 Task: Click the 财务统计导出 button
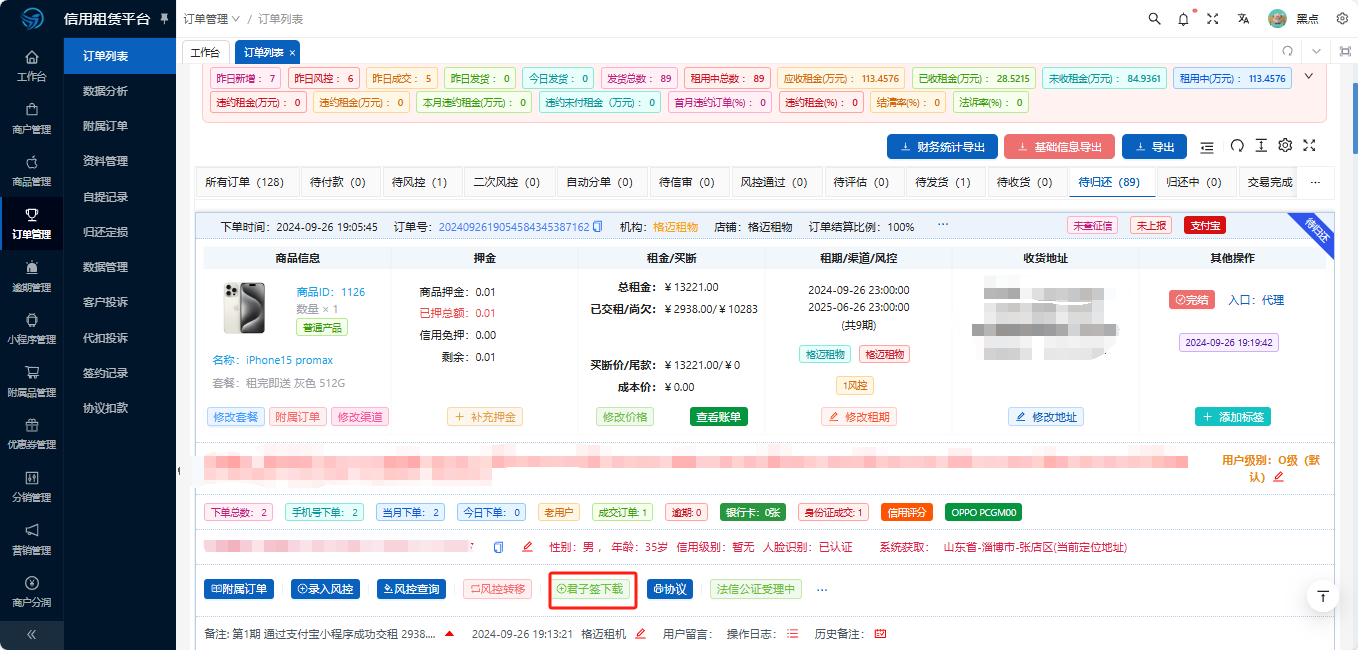942,147
